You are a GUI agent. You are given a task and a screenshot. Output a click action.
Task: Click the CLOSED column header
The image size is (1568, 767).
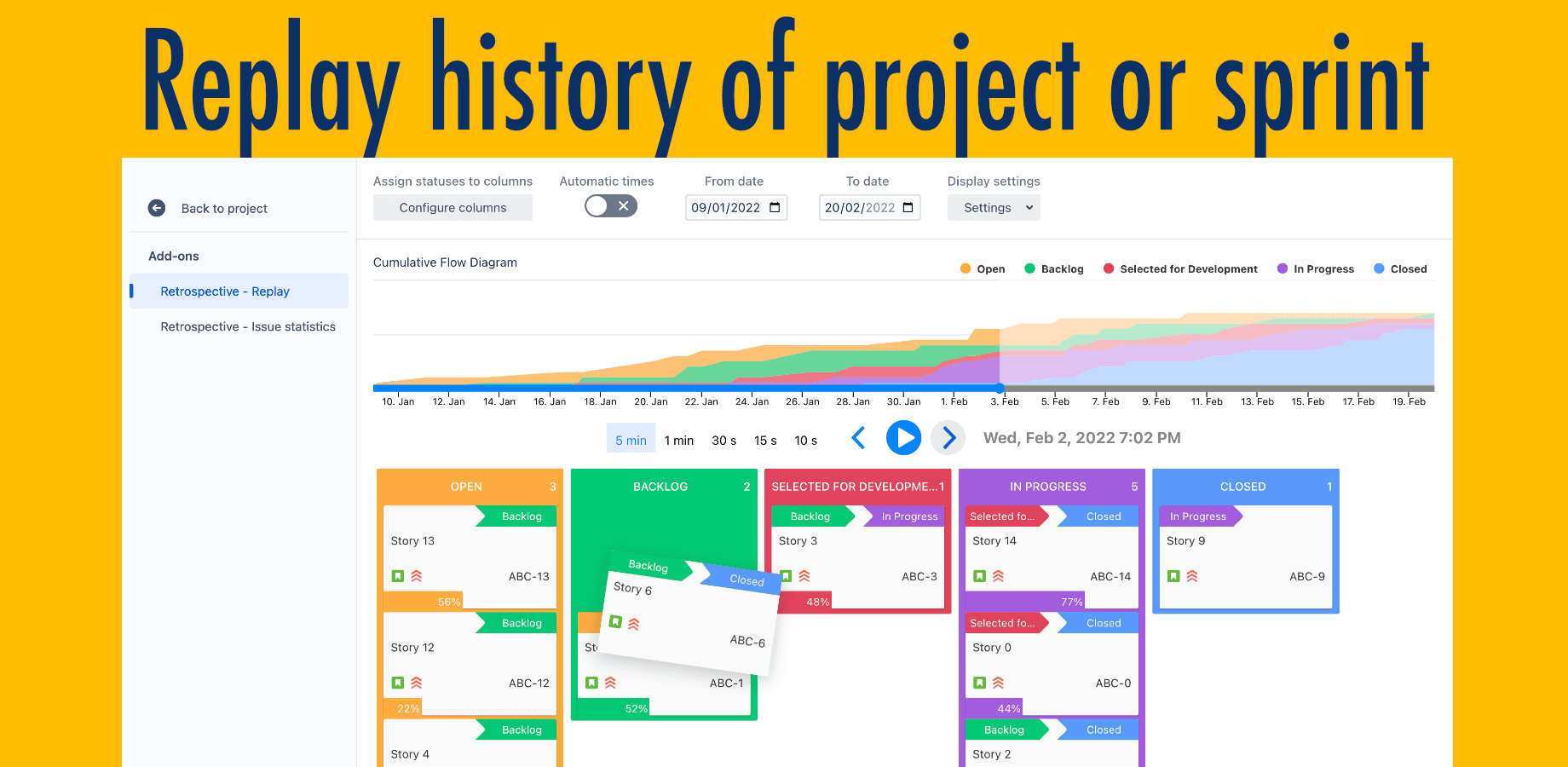[x=1246, y=487]
